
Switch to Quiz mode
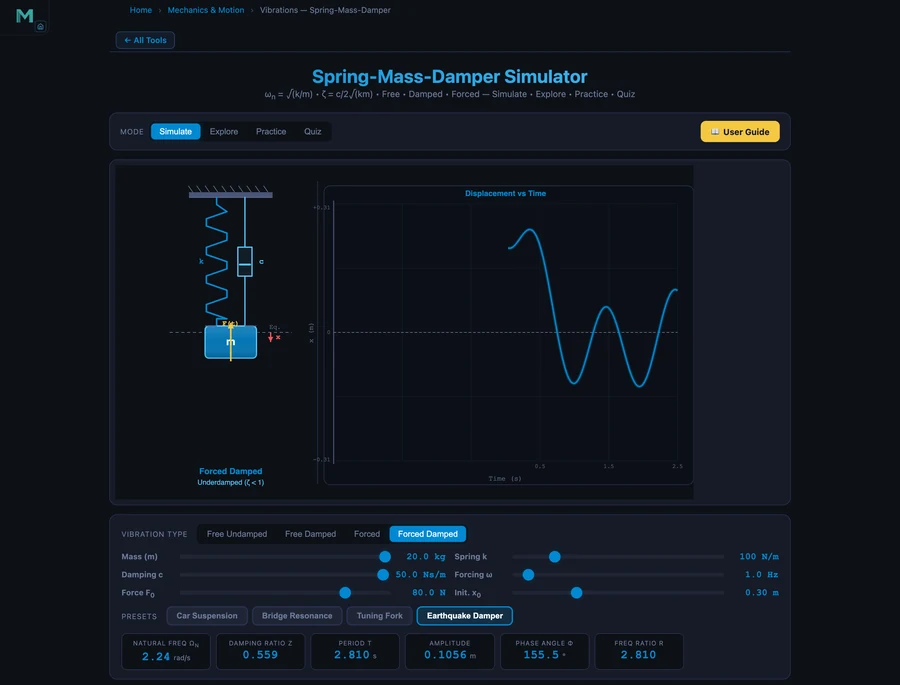313,131
